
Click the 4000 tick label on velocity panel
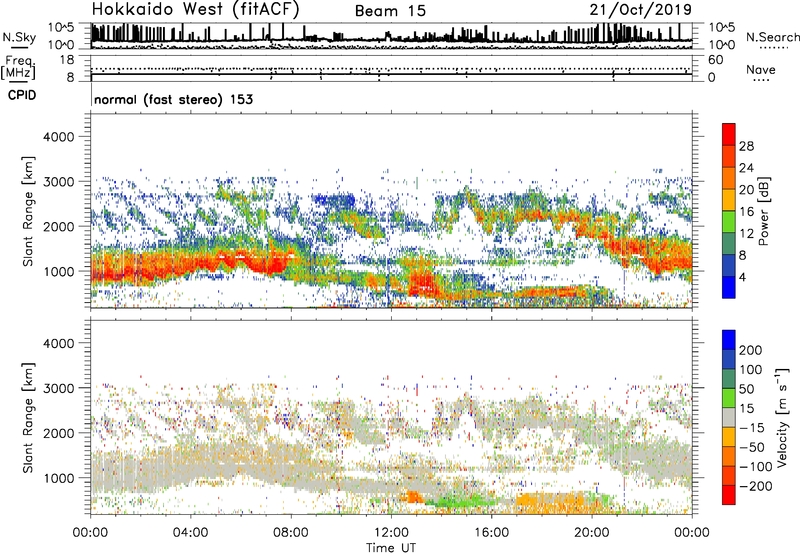[x=58, y=343]
